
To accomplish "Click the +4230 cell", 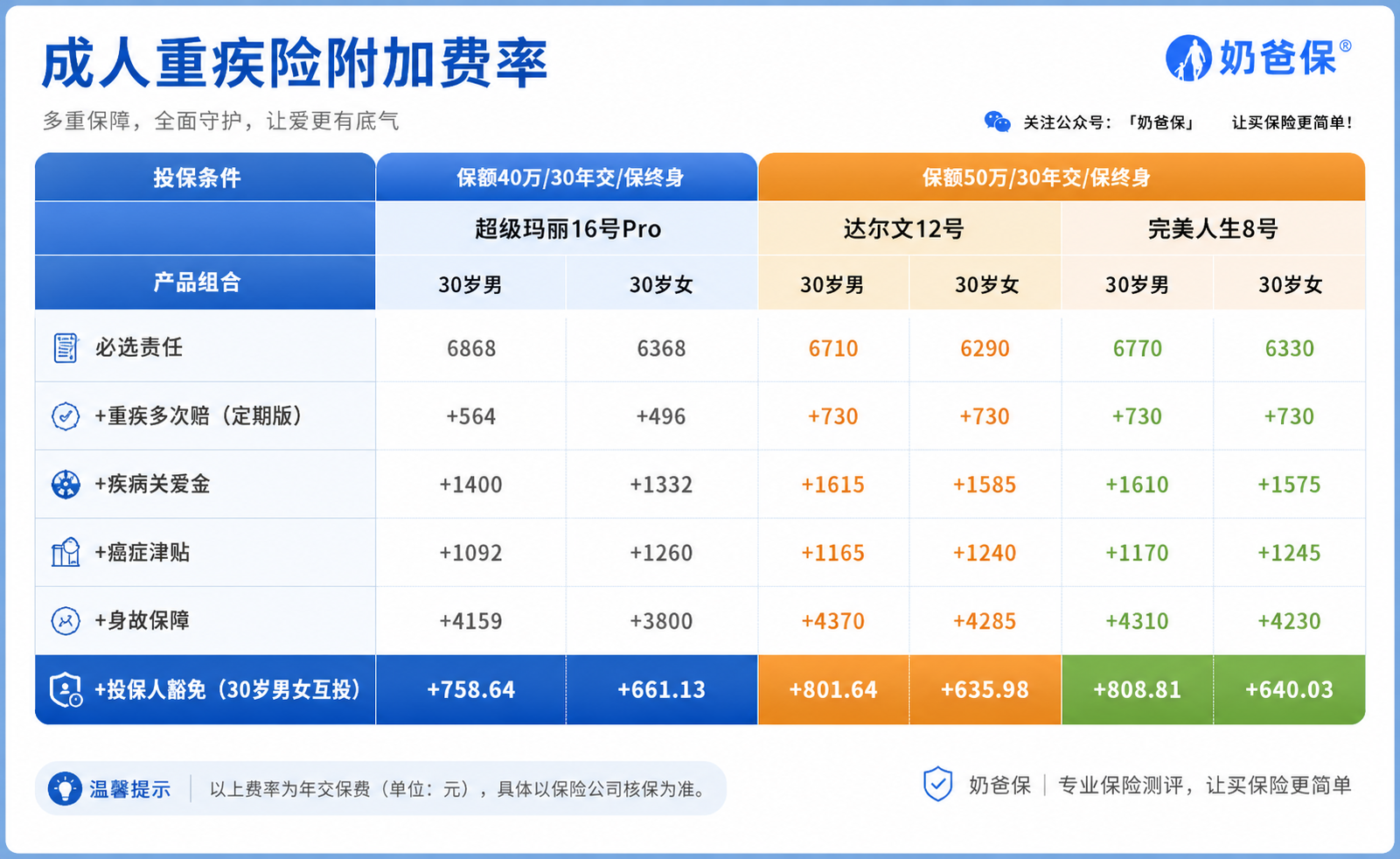I will (x=1290, y=621).
